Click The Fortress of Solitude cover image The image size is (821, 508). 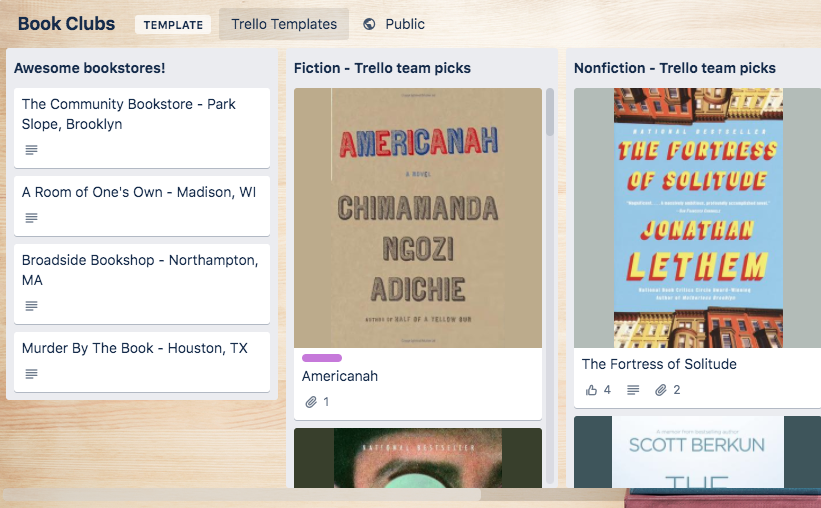(x=698, y=218)
